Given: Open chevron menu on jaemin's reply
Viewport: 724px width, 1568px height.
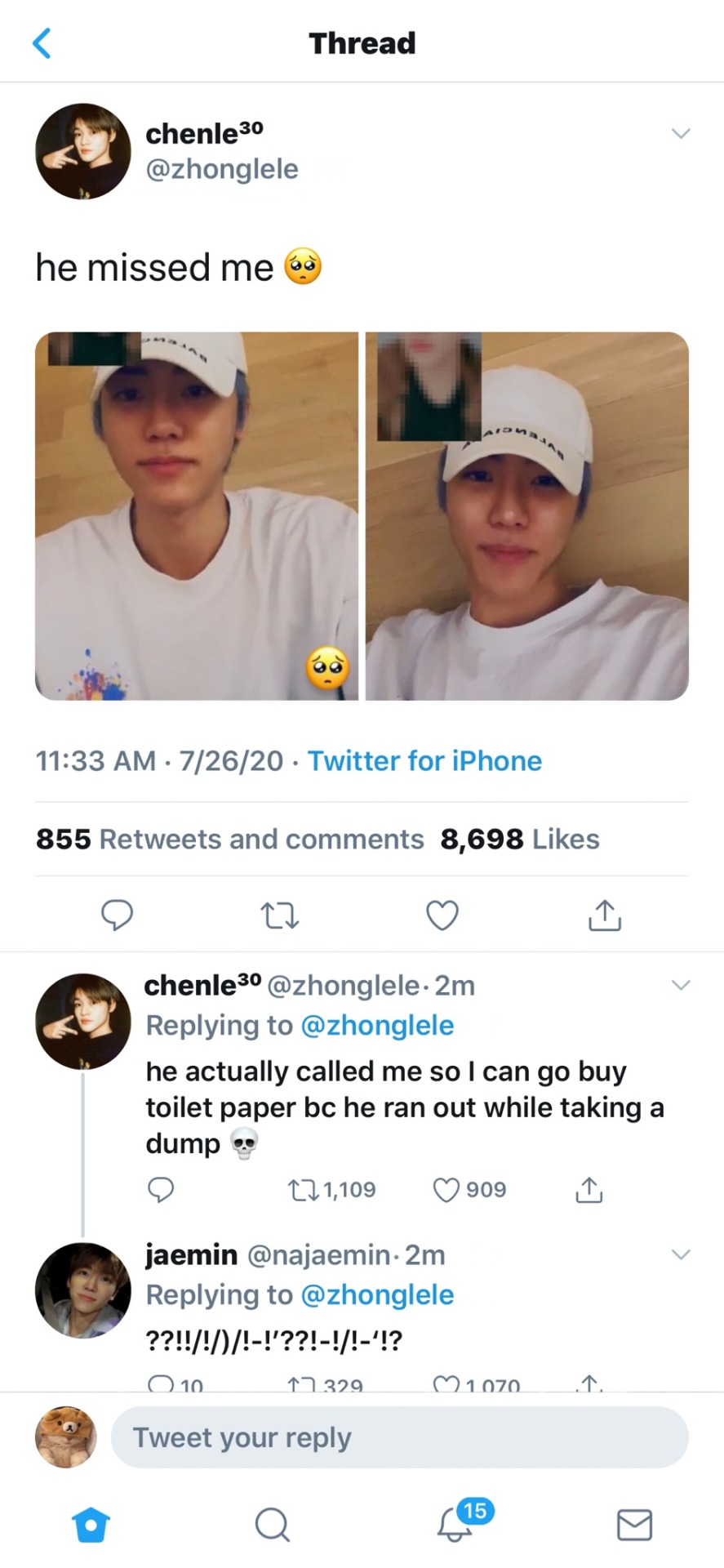Looking at the screenshot, I should 681,1254.
